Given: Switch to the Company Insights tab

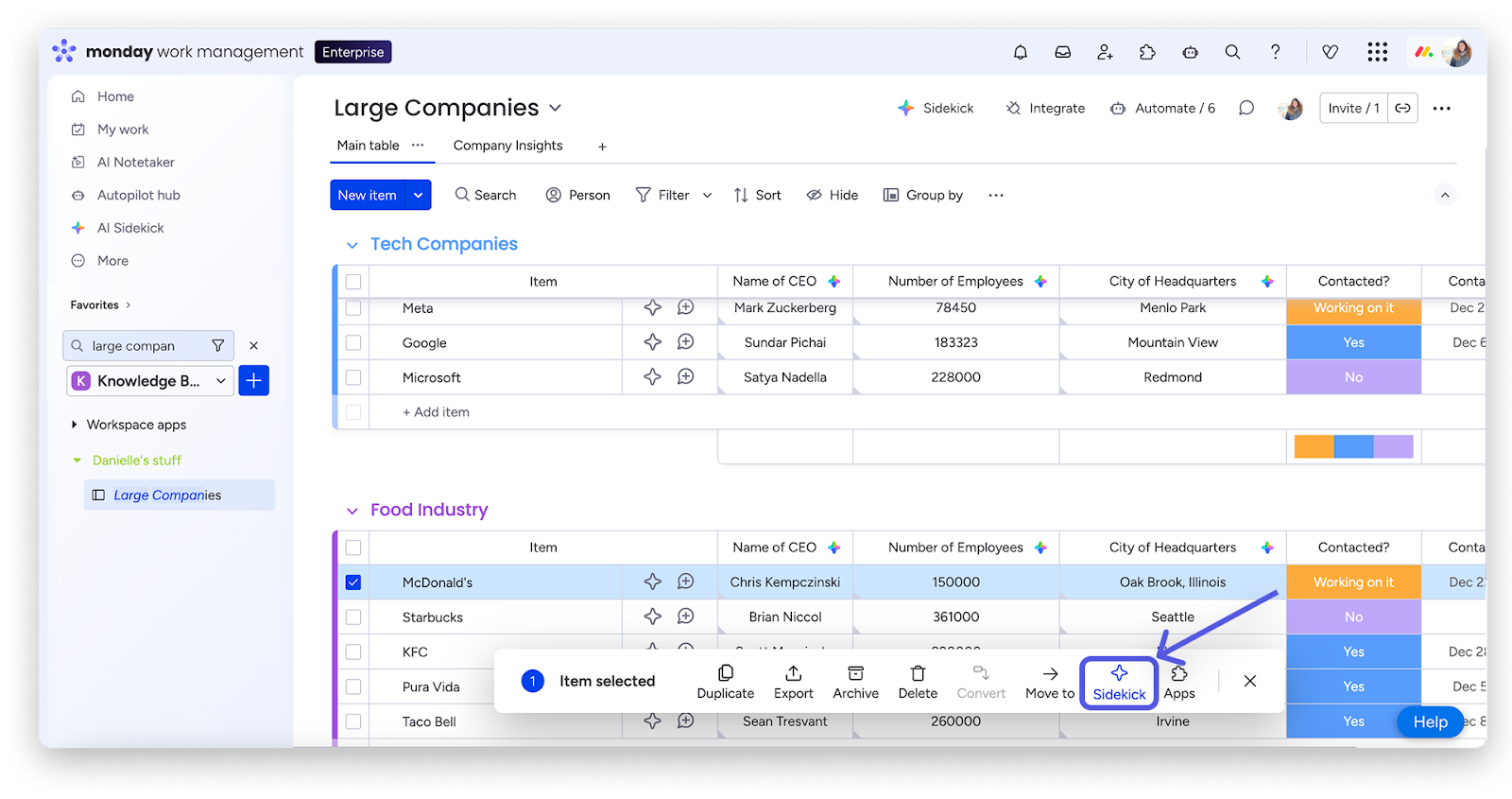Looking at the screenshot, I should coord(507,146).
